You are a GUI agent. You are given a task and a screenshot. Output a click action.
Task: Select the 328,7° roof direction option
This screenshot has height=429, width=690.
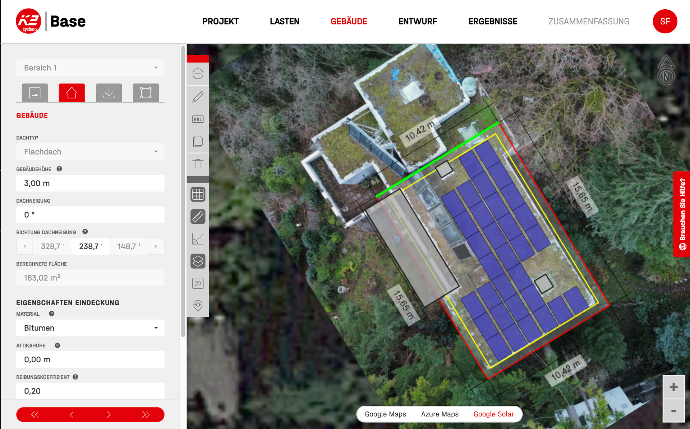[52, 246]
